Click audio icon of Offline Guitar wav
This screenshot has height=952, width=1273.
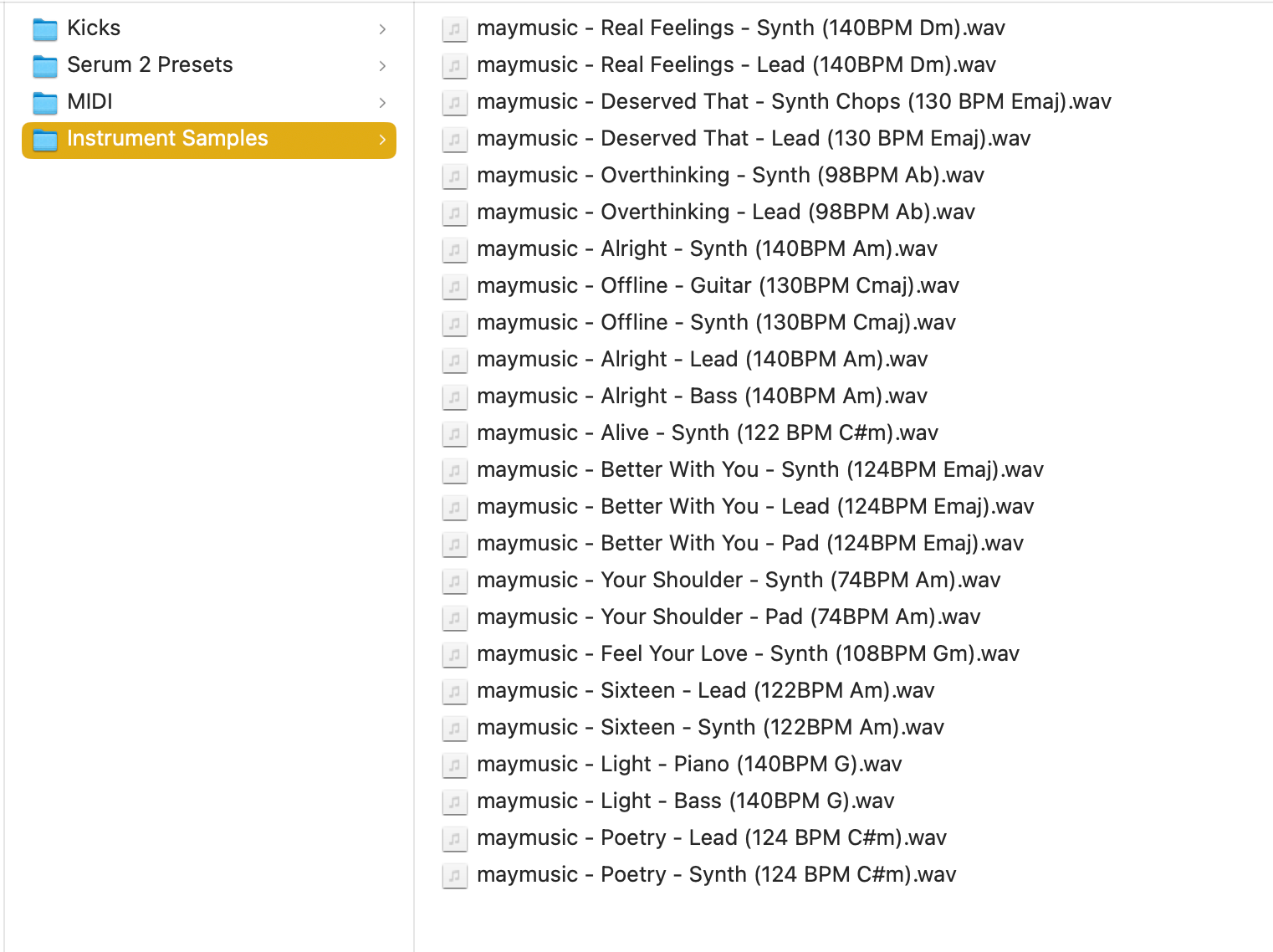click(454, 287)
